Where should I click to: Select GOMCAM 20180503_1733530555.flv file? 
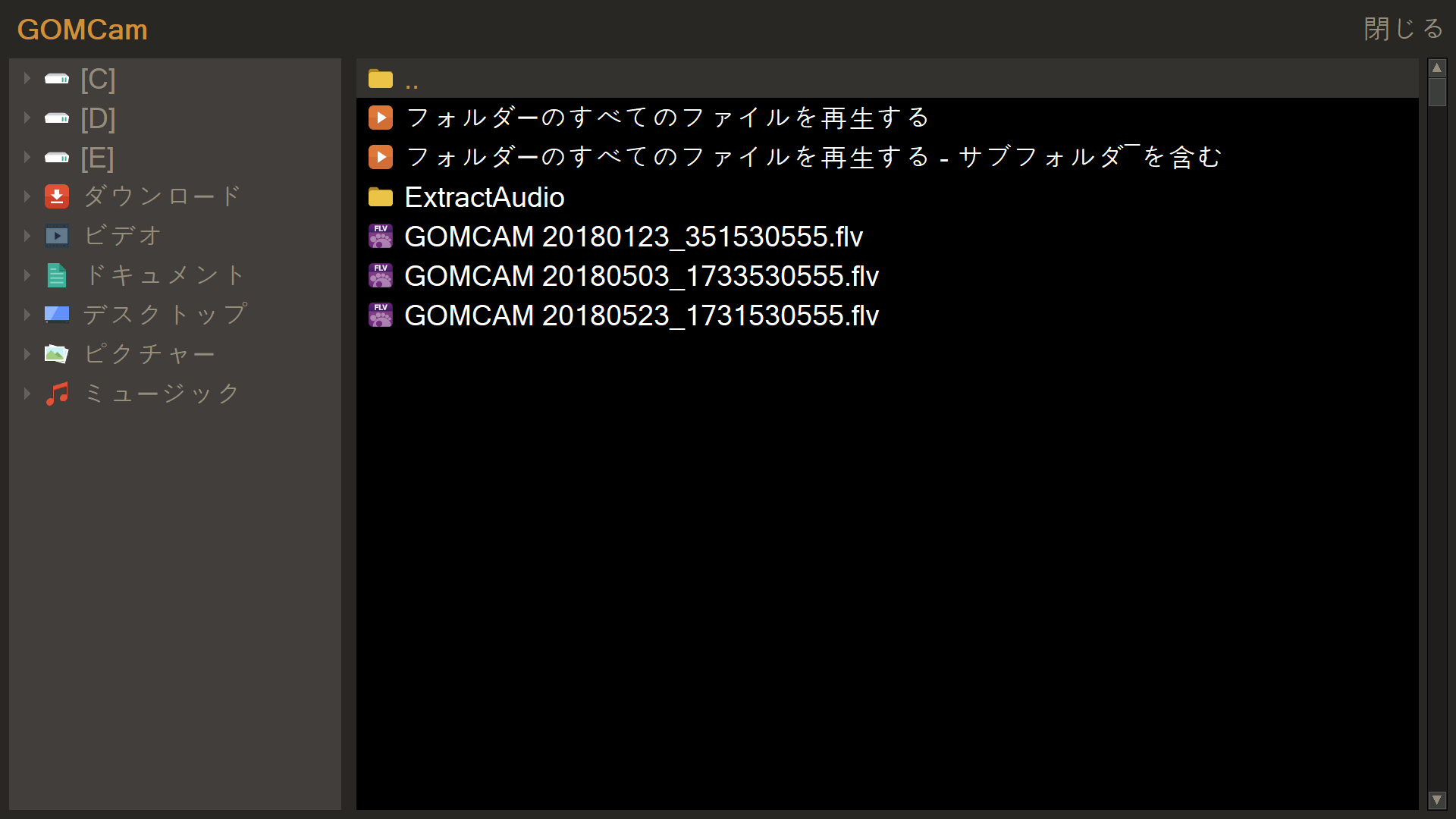pyautogui.click(x=642, y=276)
